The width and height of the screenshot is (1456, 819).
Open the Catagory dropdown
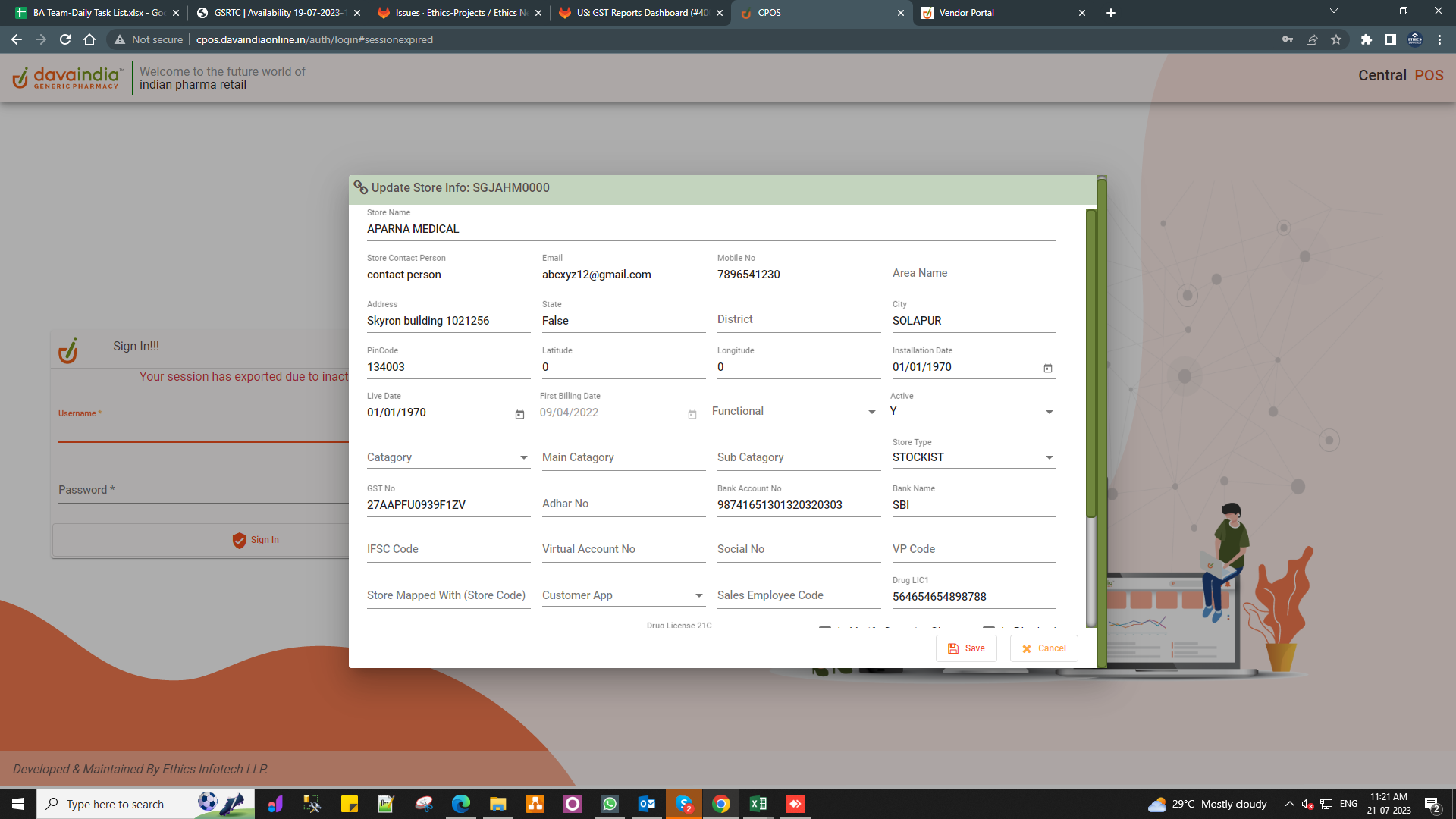pyautogui.click(x=523, y=457)
